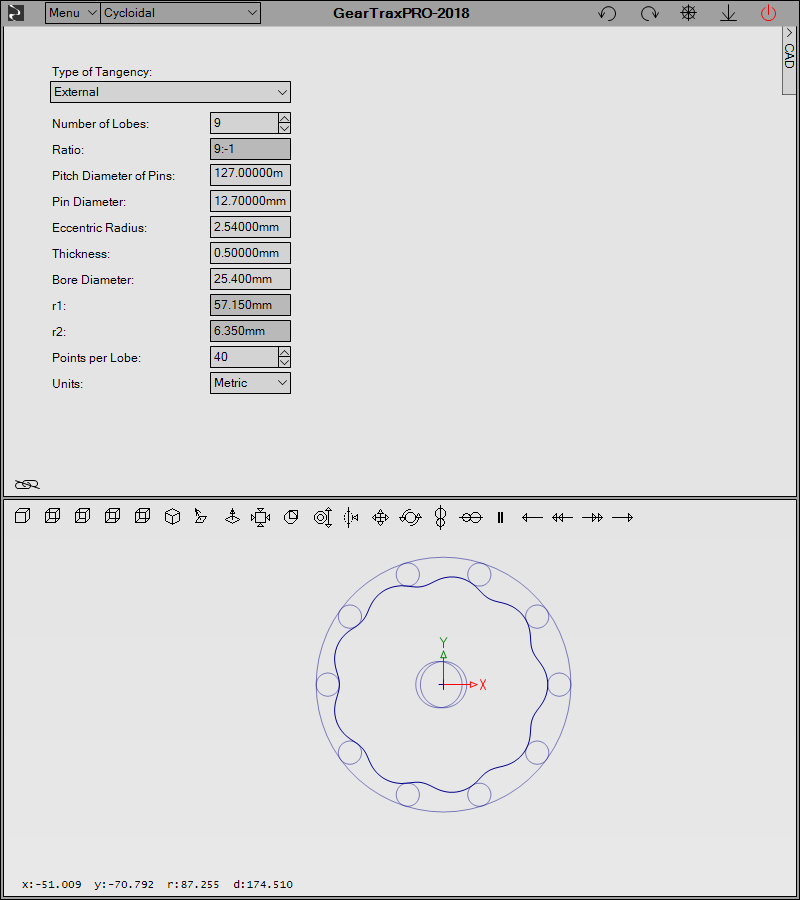800x900 pixels.
Task: Click the green Y axis label in the preview
Action: point(443,642)
